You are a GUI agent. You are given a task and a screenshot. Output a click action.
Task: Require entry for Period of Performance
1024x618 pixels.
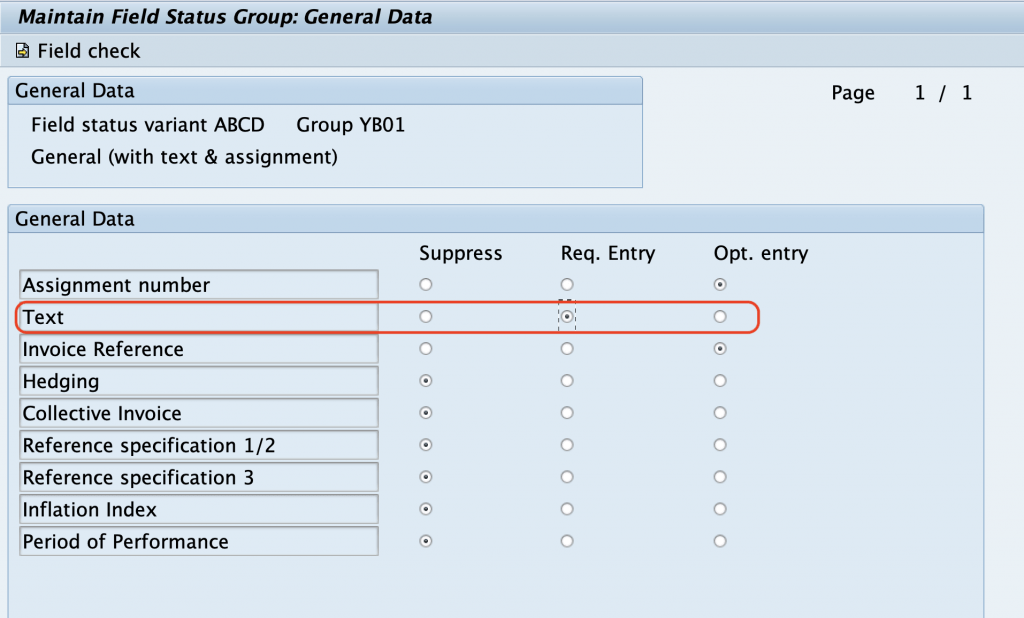click(567, 540)
